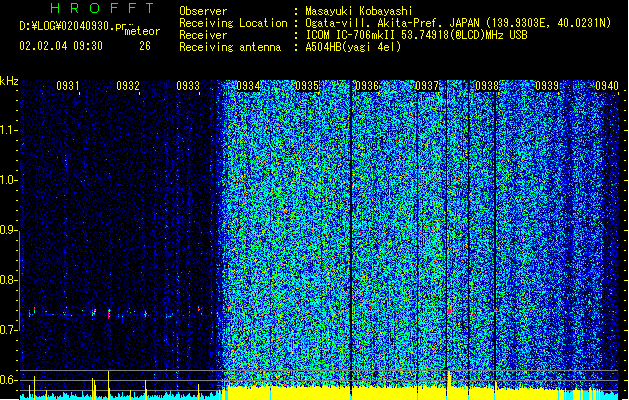Click the 'meteor' counter label

click(142, 31)
